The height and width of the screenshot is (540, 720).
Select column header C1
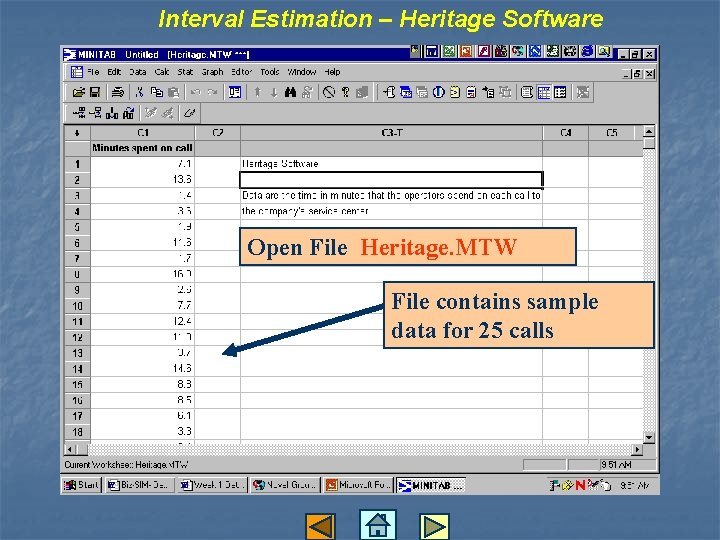coord(143,133)
